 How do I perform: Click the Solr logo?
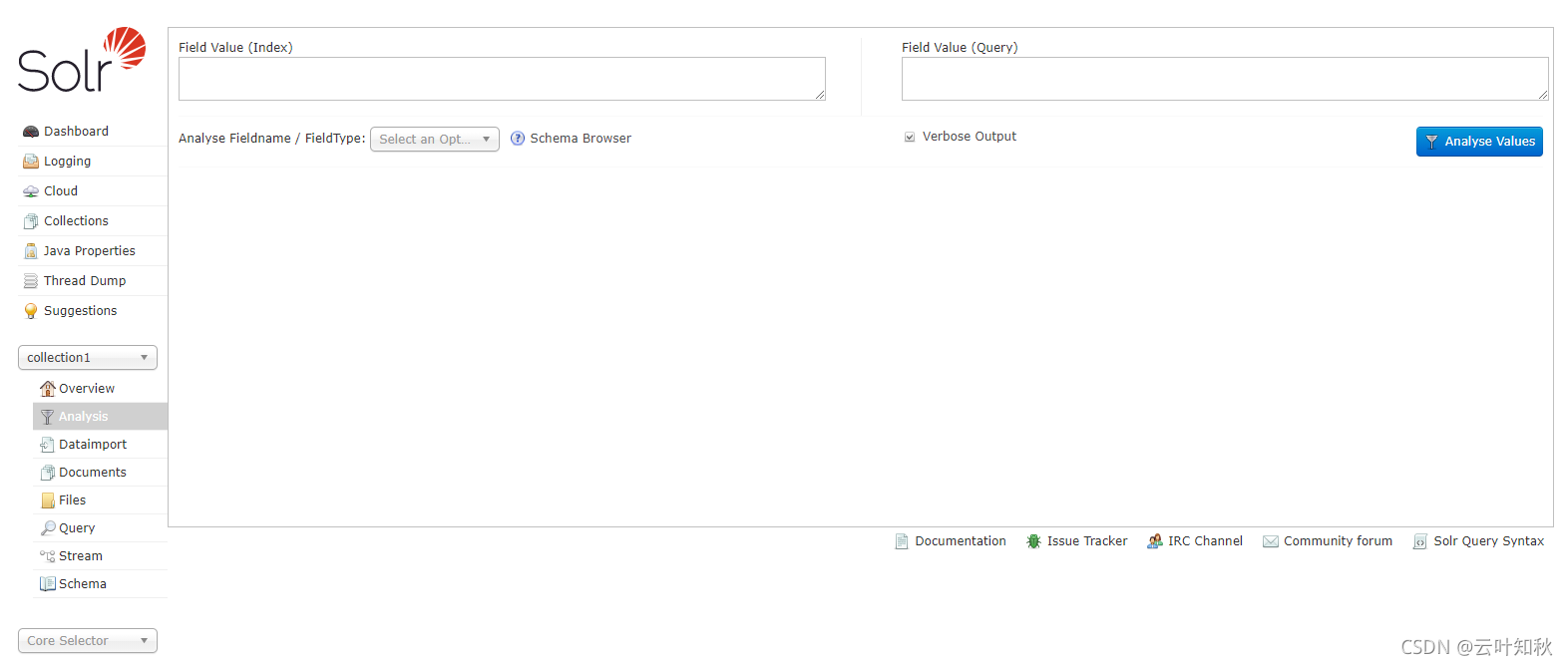click(82, 60)
